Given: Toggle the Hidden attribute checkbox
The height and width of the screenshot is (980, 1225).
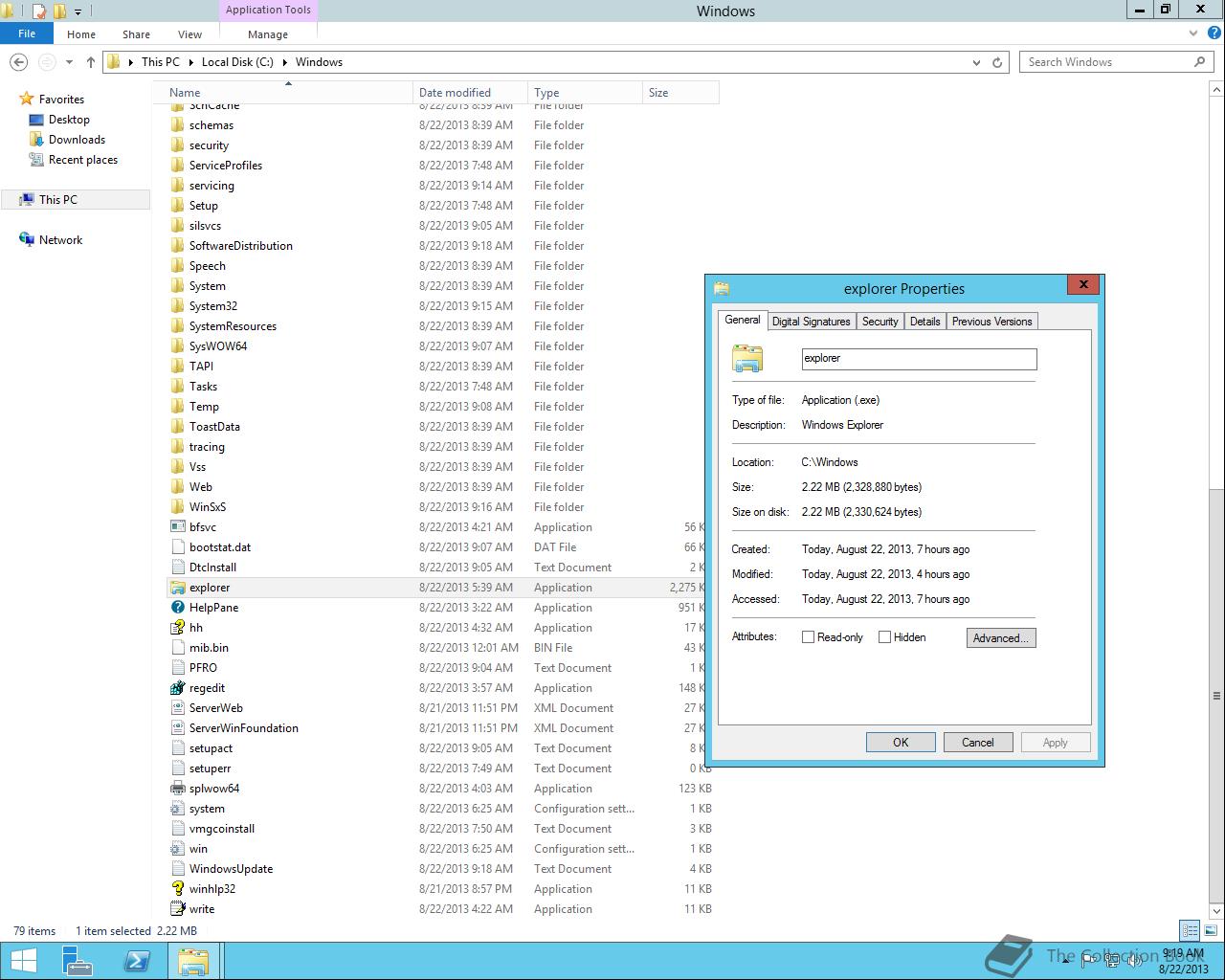Looking at the screenshot, I should coord(884,637).
